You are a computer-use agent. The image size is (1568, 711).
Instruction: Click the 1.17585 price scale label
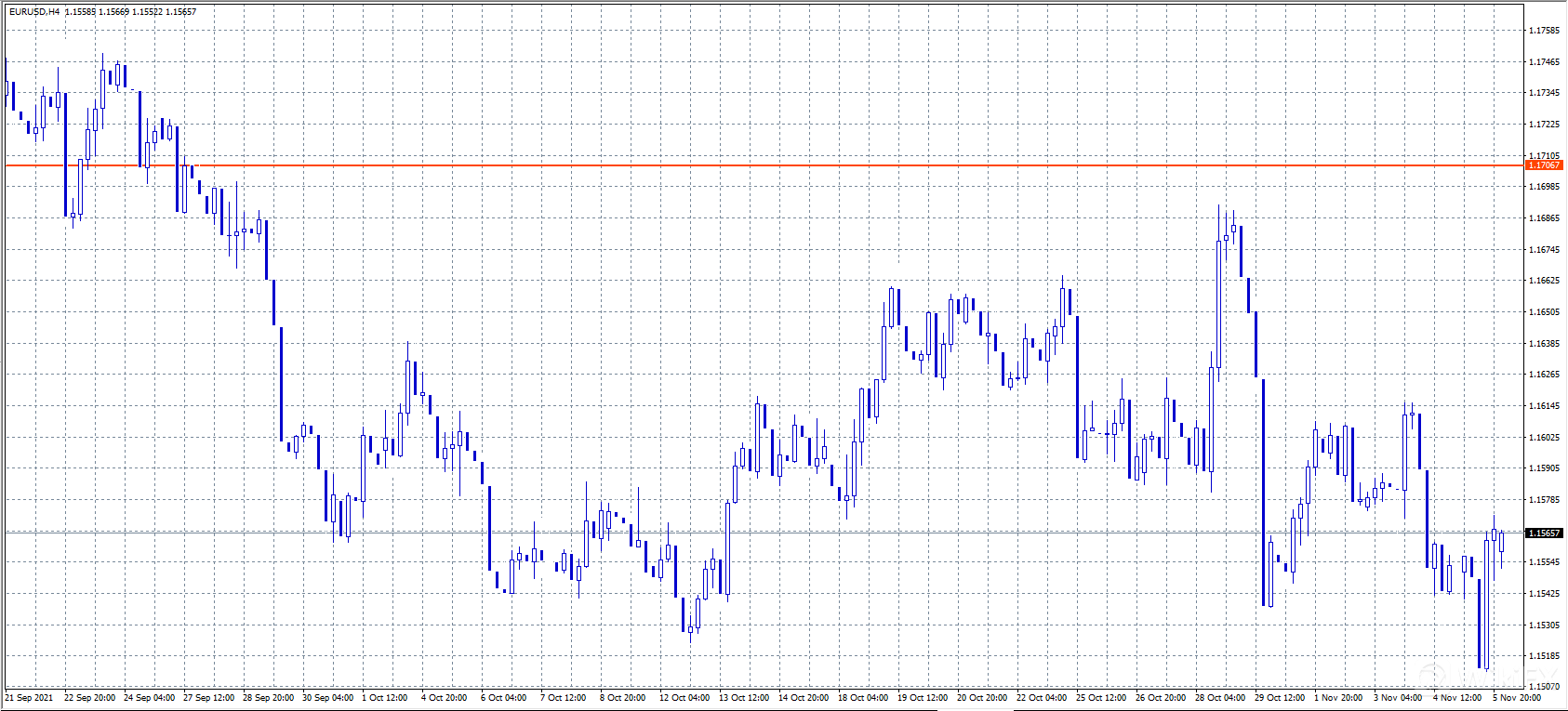click(x=1544, y=31)
